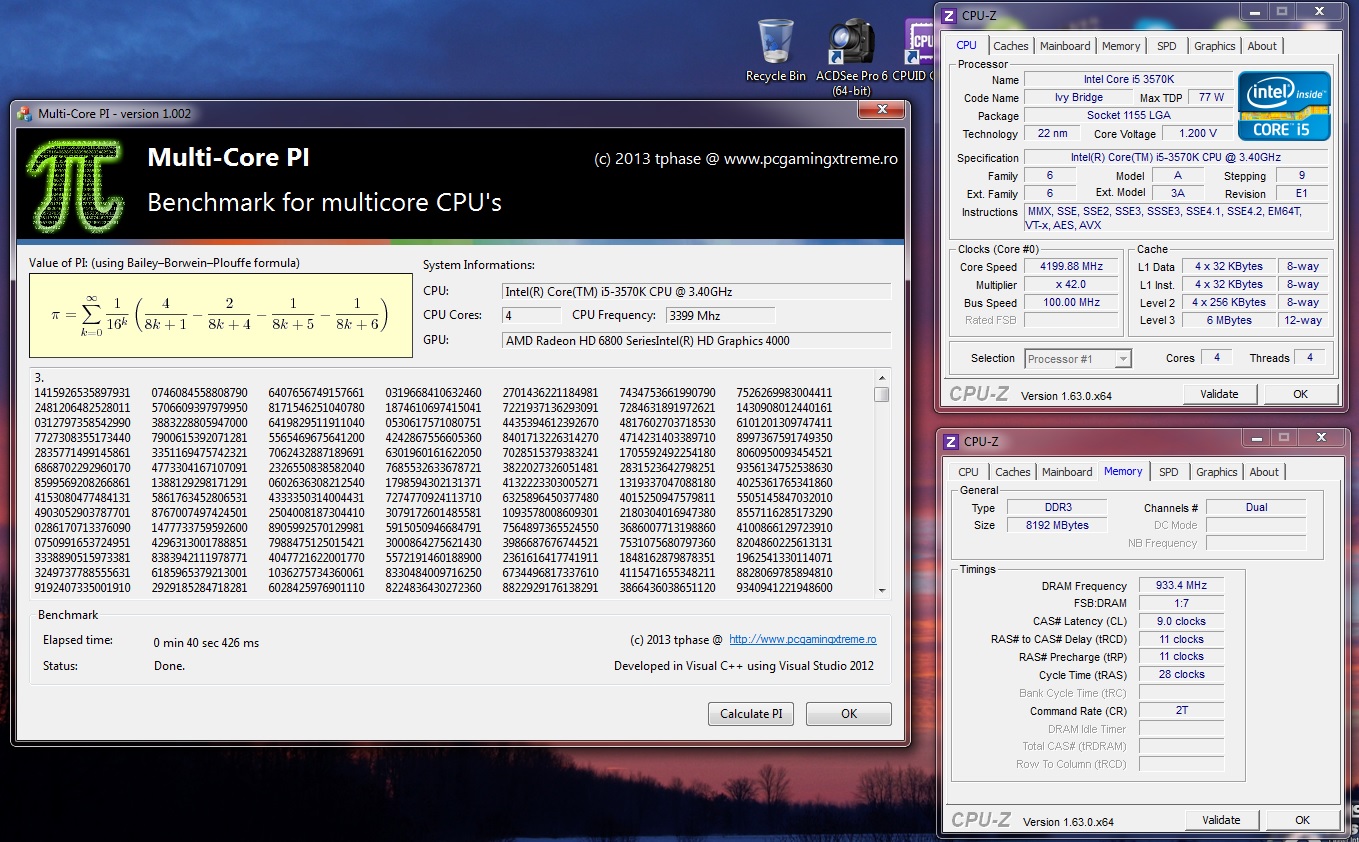Click Validate in the upper CPU-Z window
This screenshot has width=1359, height=842.
(1219, 394)
